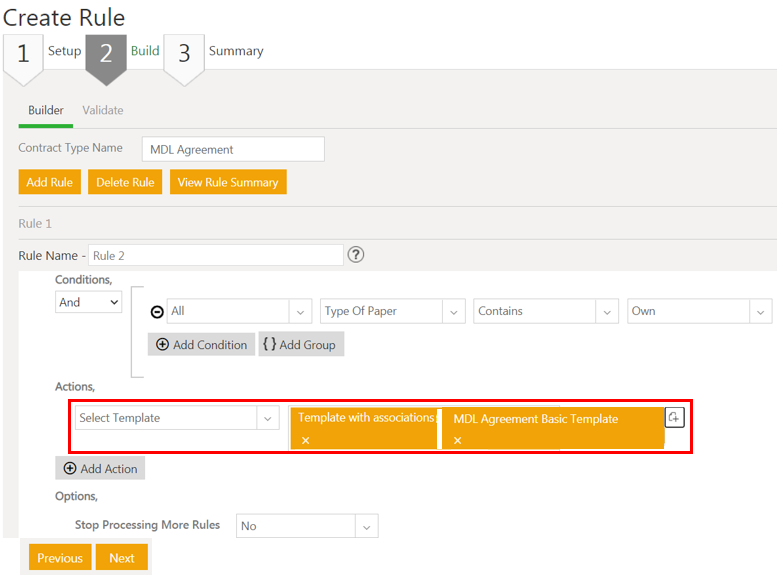The width and height of the screenshot is (778, 575).
Task: Open Stop Processing More Rules dropdown
Action: pyautogui.click(x=307, y=526)
